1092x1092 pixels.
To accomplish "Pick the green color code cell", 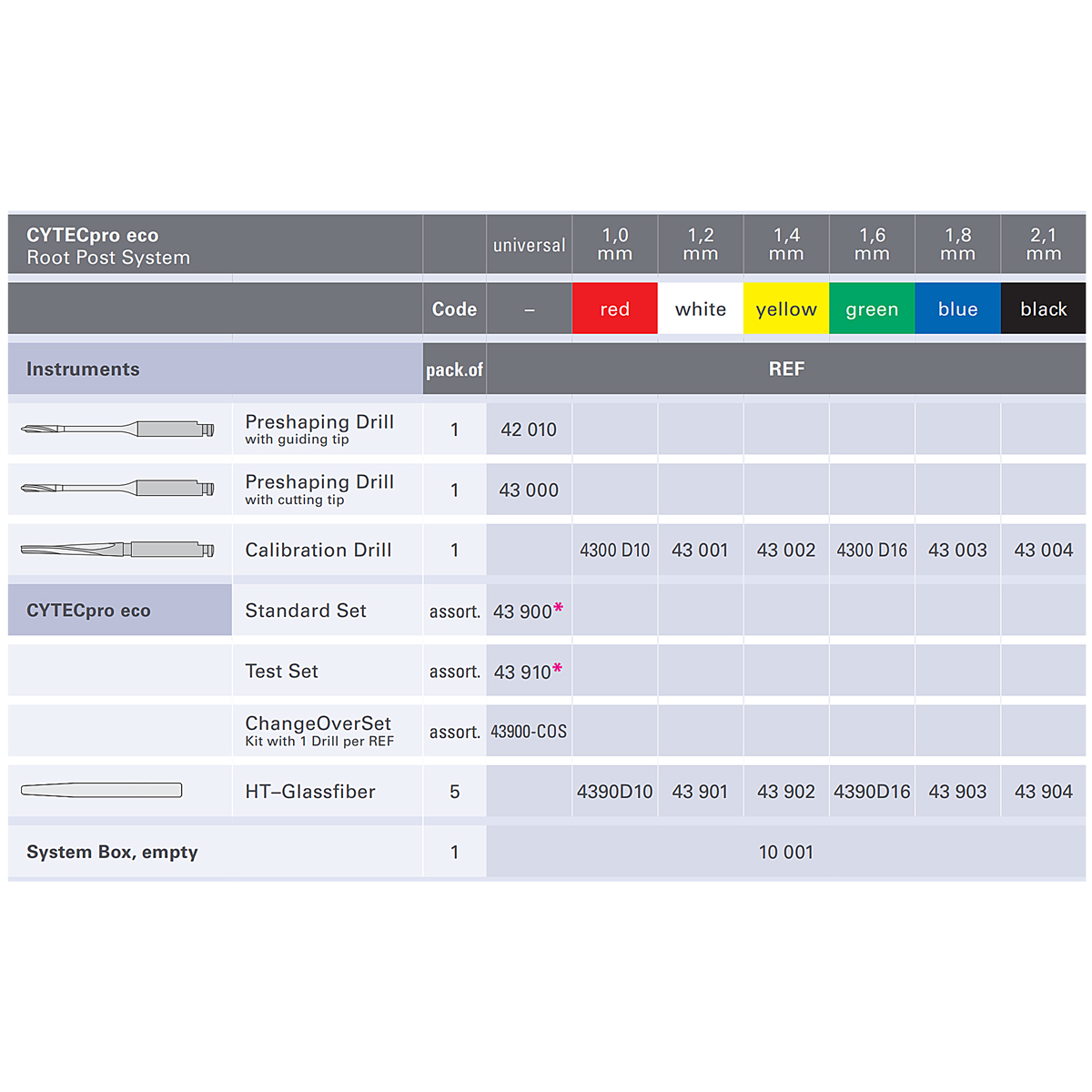I will (872, 309).
